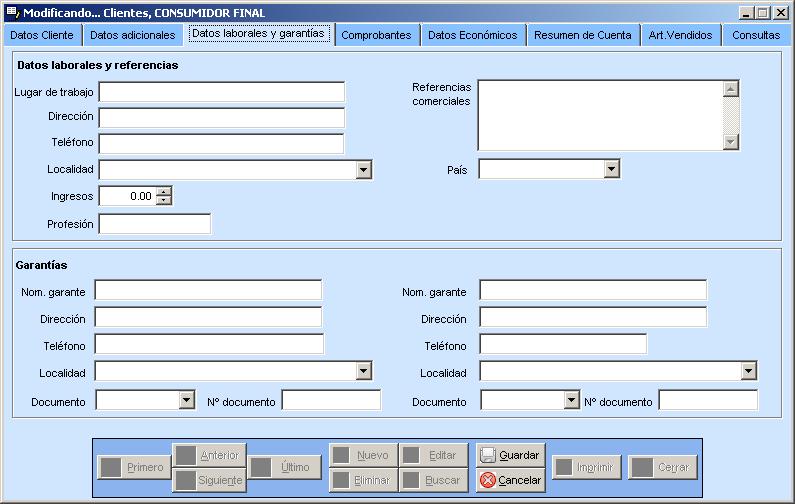Open the second guarantor's Localidad dropdown
The width and height of the screenshot is (795, 504).
749,371
